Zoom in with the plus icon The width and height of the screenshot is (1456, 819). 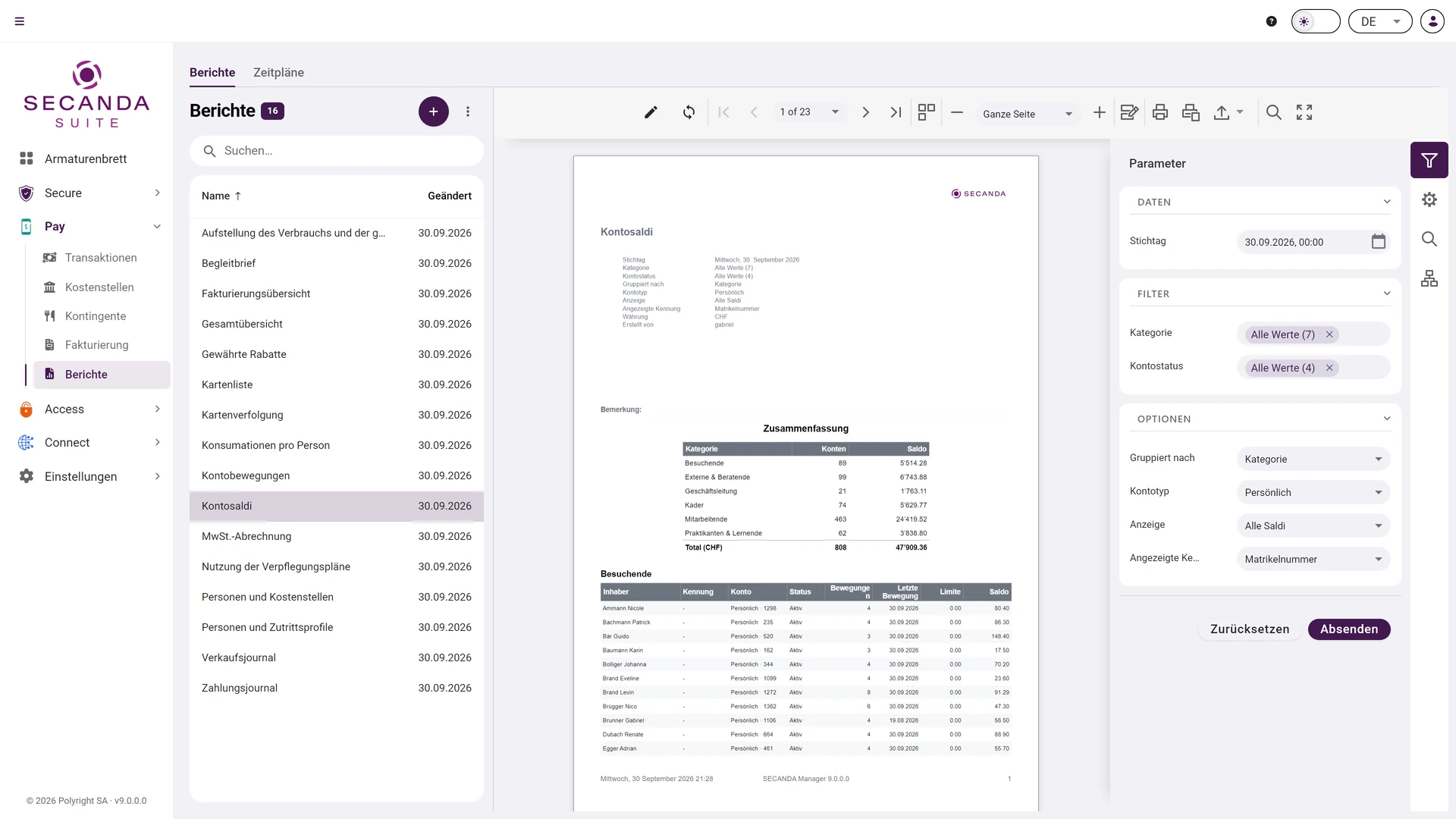point(1099,112)
